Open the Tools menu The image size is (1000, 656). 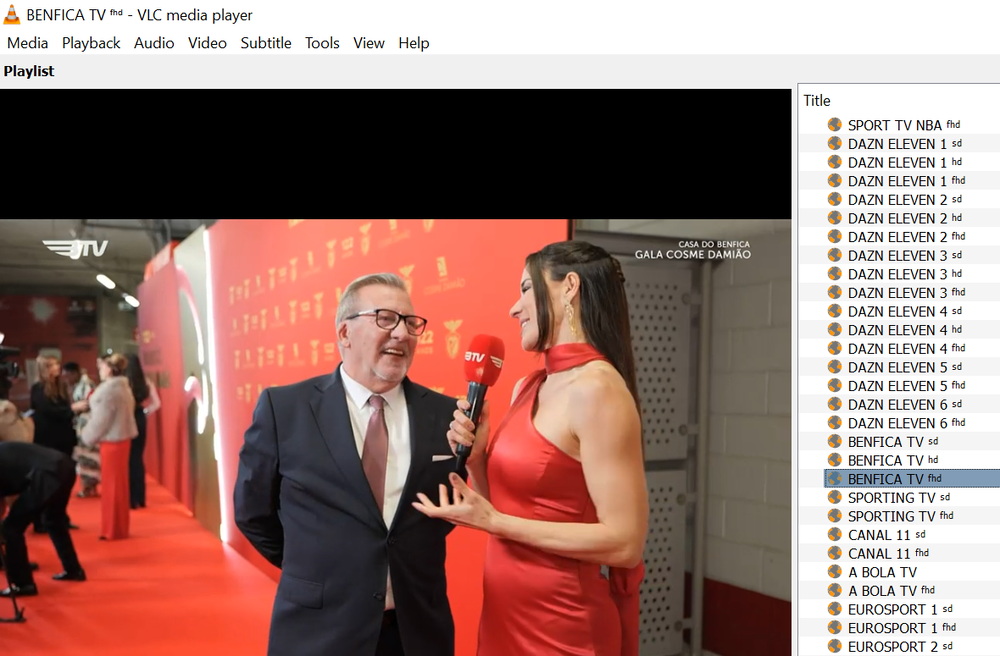pyautogui.click(x=322, y=43)
